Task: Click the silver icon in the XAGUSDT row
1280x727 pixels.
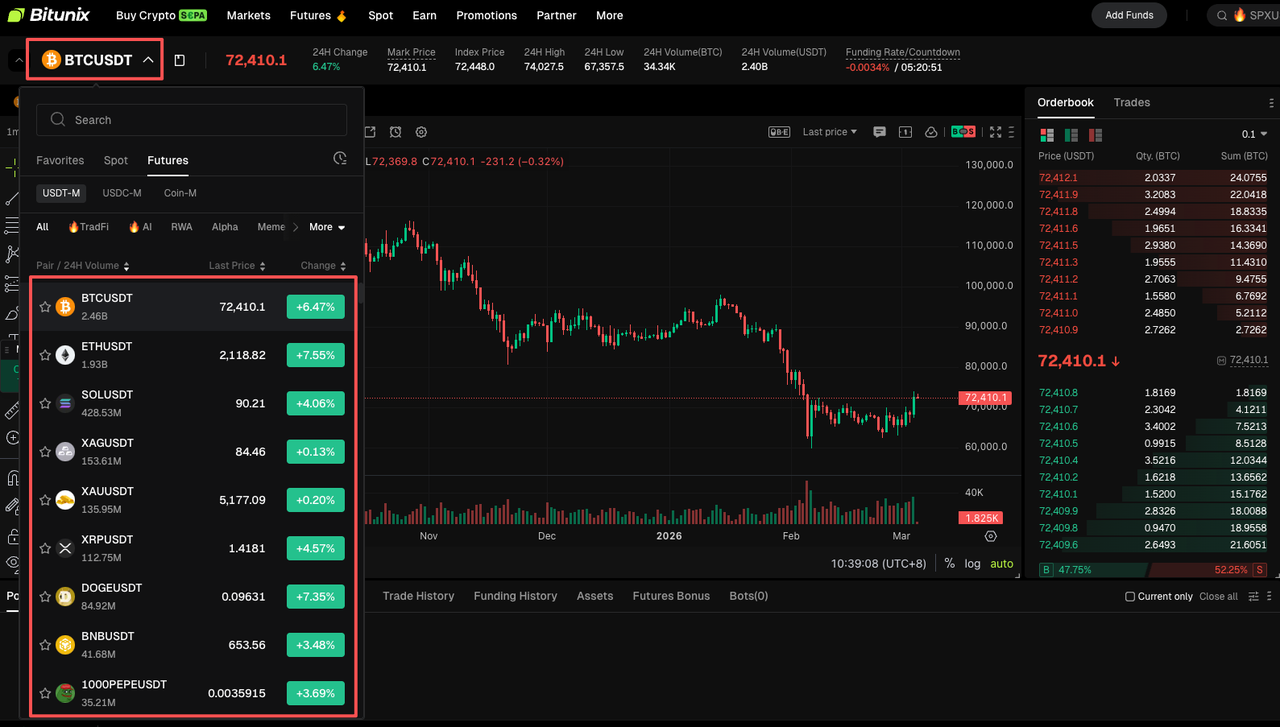Action: [65, 451]
